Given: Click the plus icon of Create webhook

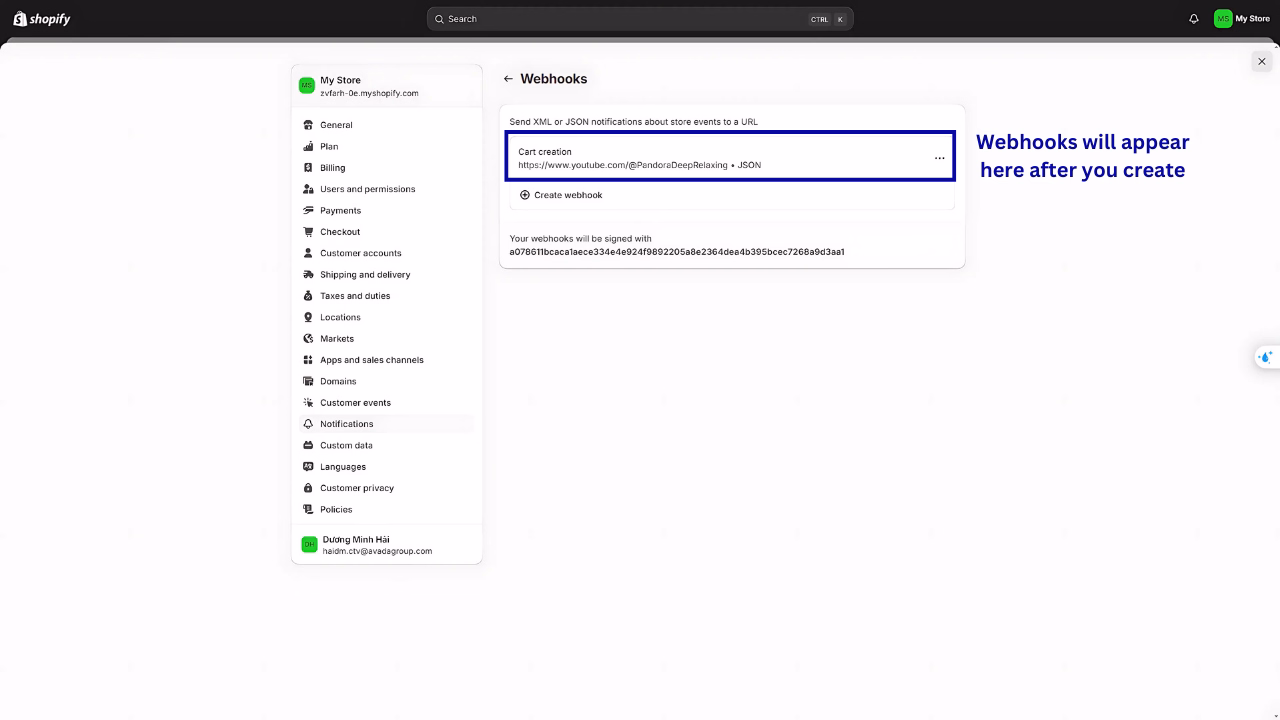Looking at the screenshot, I should (x=525, y=195).
